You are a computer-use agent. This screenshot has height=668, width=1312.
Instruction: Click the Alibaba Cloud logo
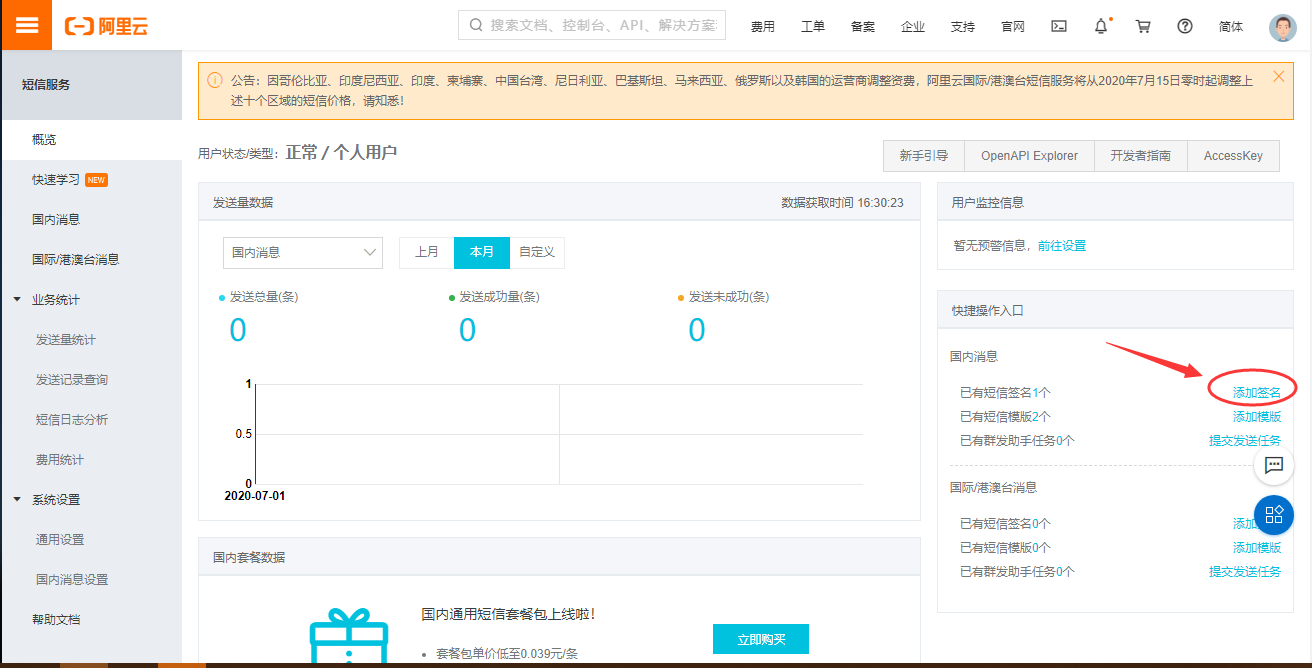[106, 26]
